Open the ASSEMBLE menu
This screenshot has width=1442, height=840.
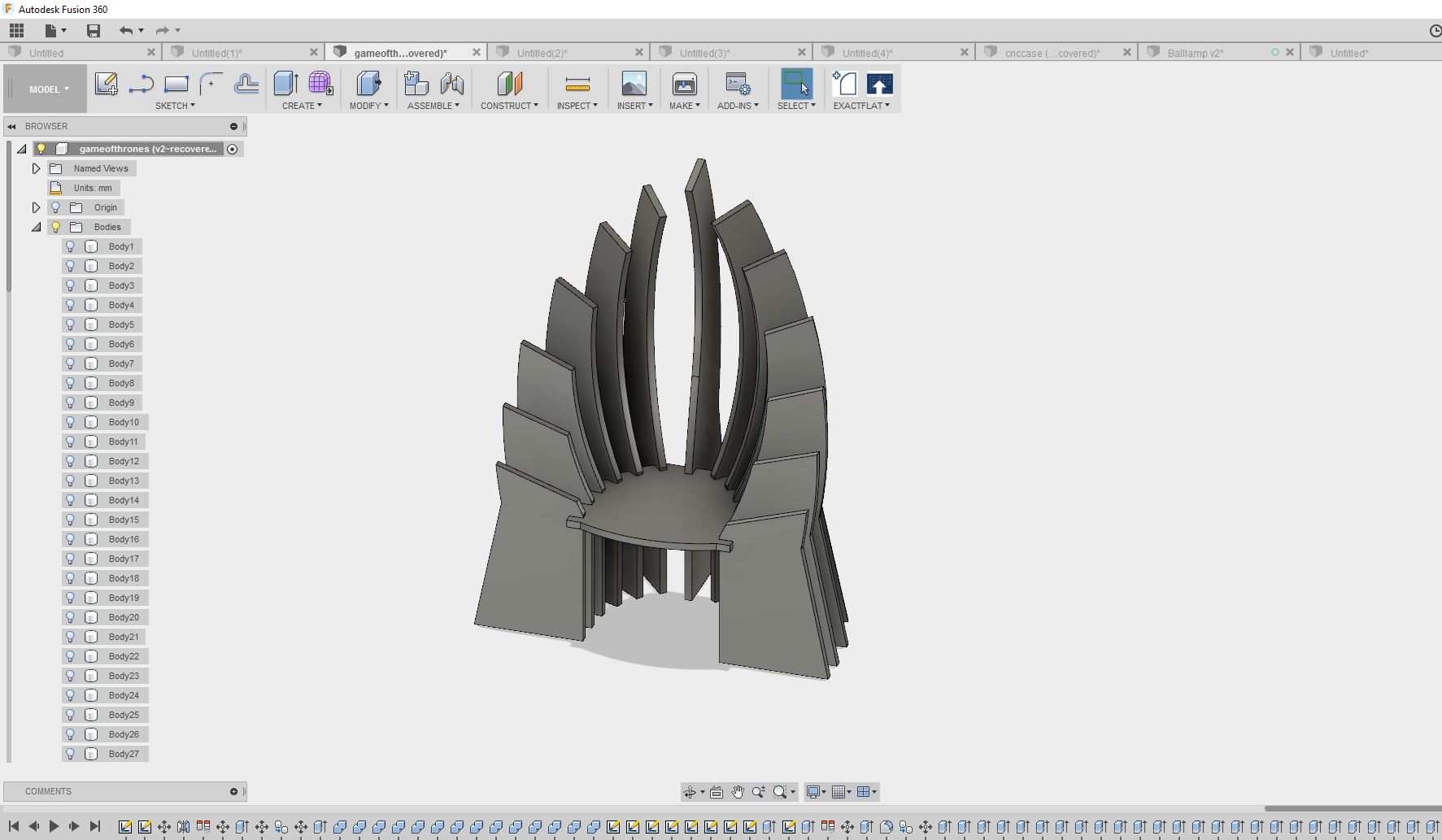pos(433,106)
